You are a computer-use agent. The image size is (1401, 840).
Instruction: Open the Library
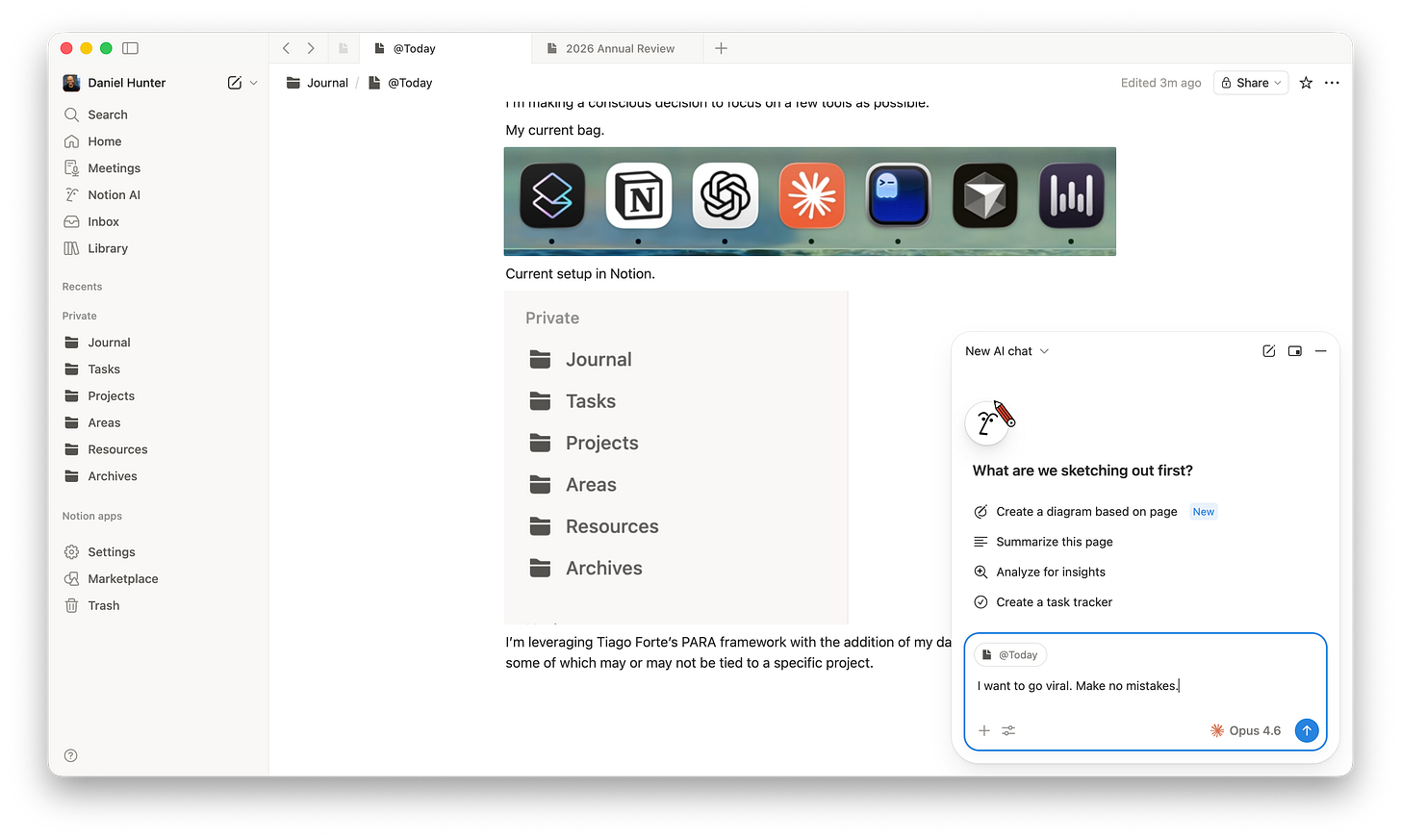pos(159,248)
